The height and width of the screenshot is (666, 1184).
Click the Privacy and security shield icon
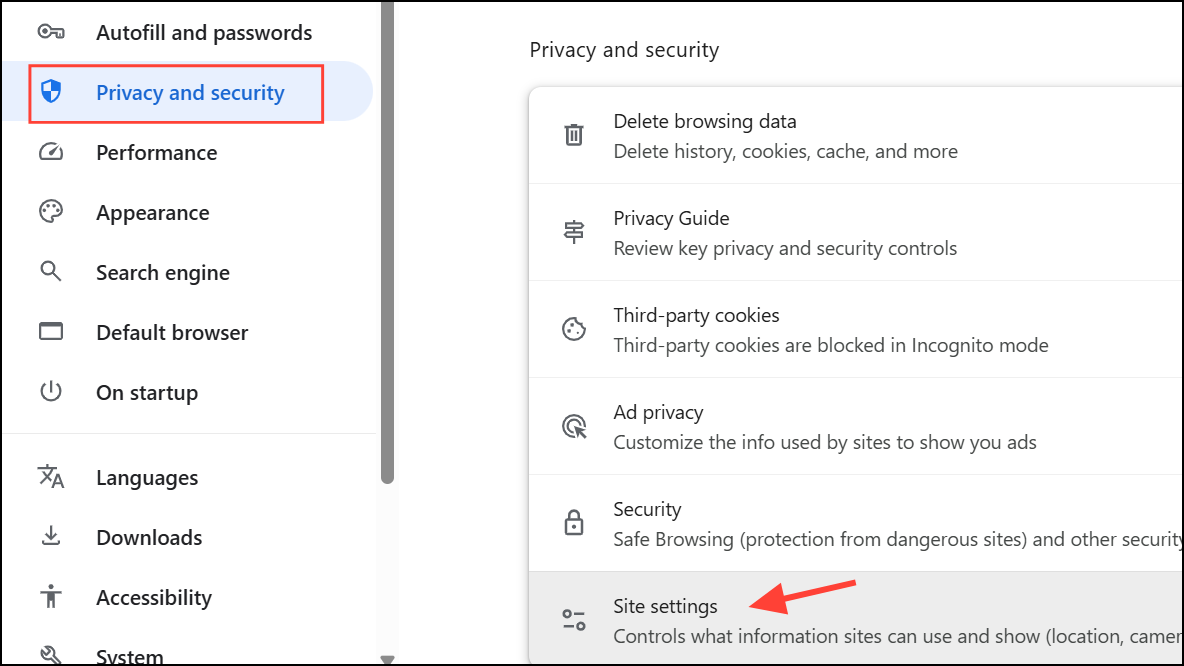[x=51, y=92]
